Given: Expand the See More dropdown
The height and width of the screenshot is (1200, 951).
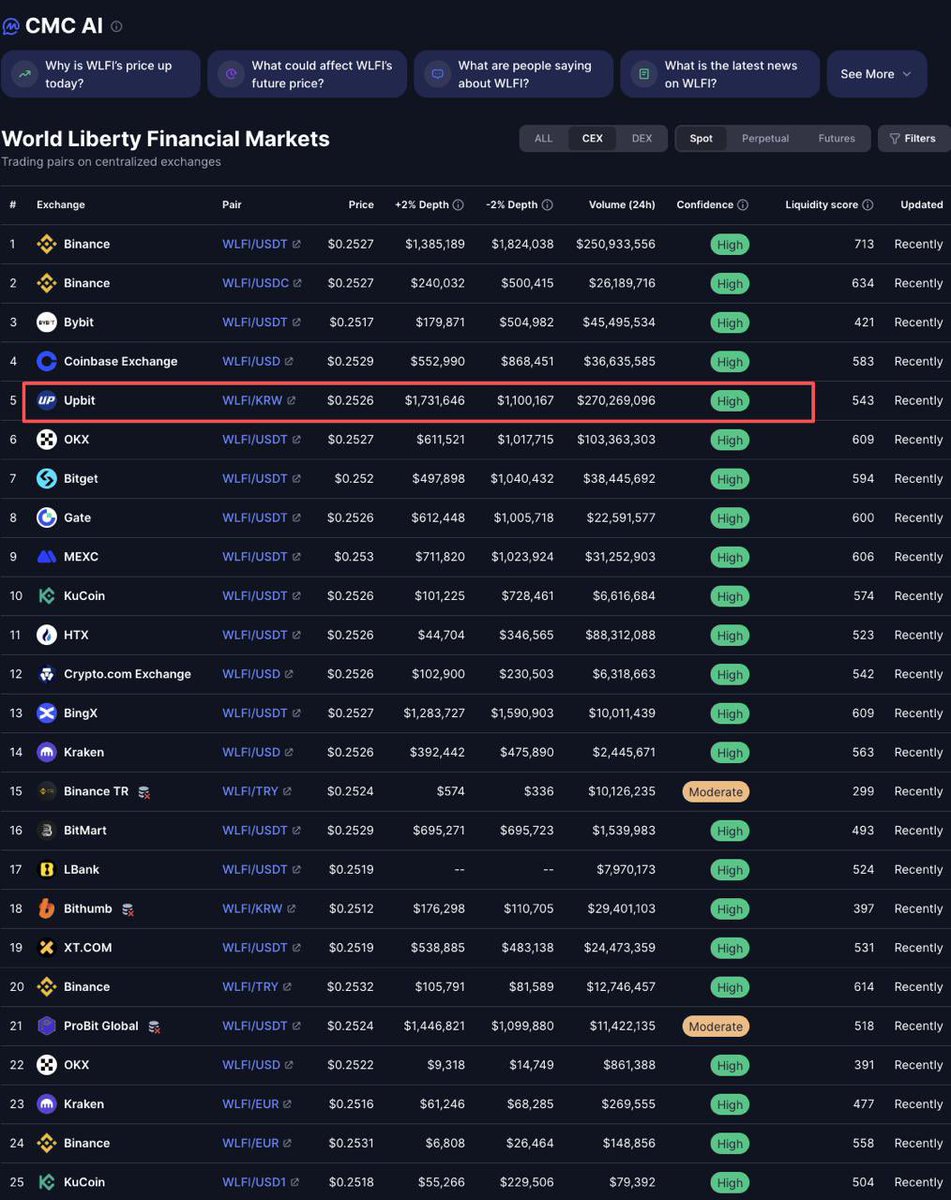Looking at the screenshot, I should [877, 74].
